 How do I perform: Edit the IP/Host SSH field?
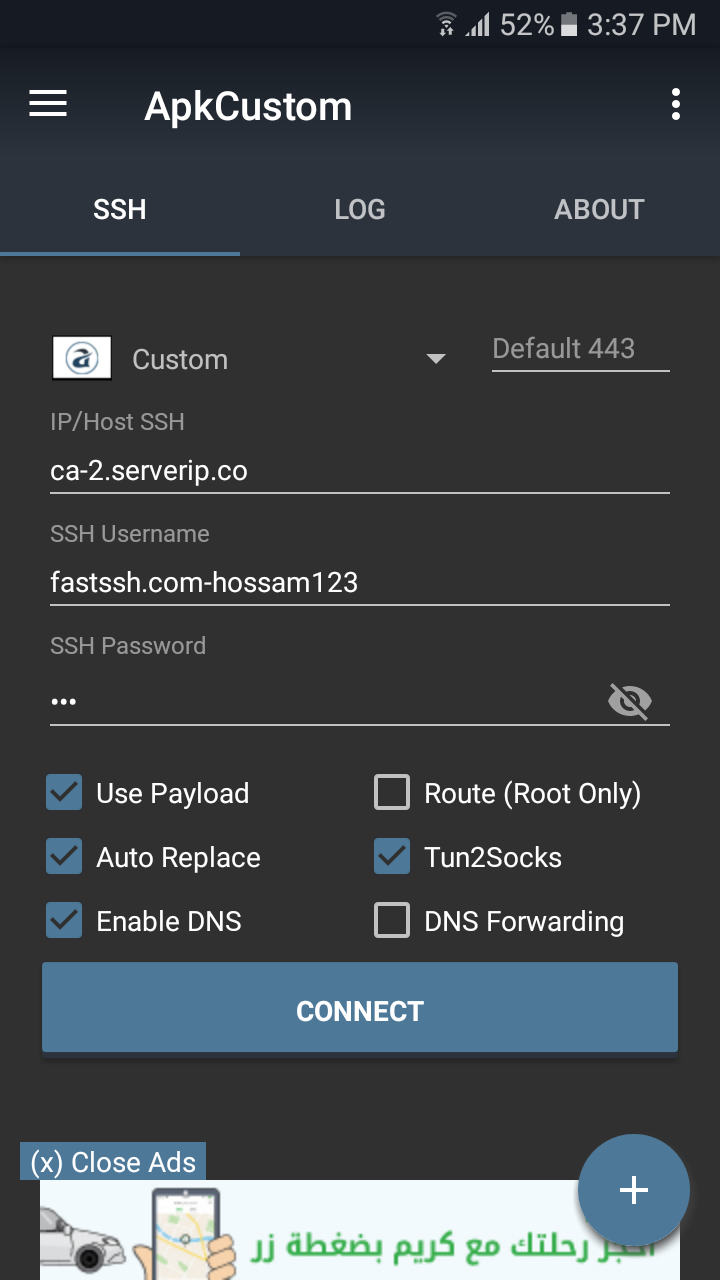(x=360, y=470)
